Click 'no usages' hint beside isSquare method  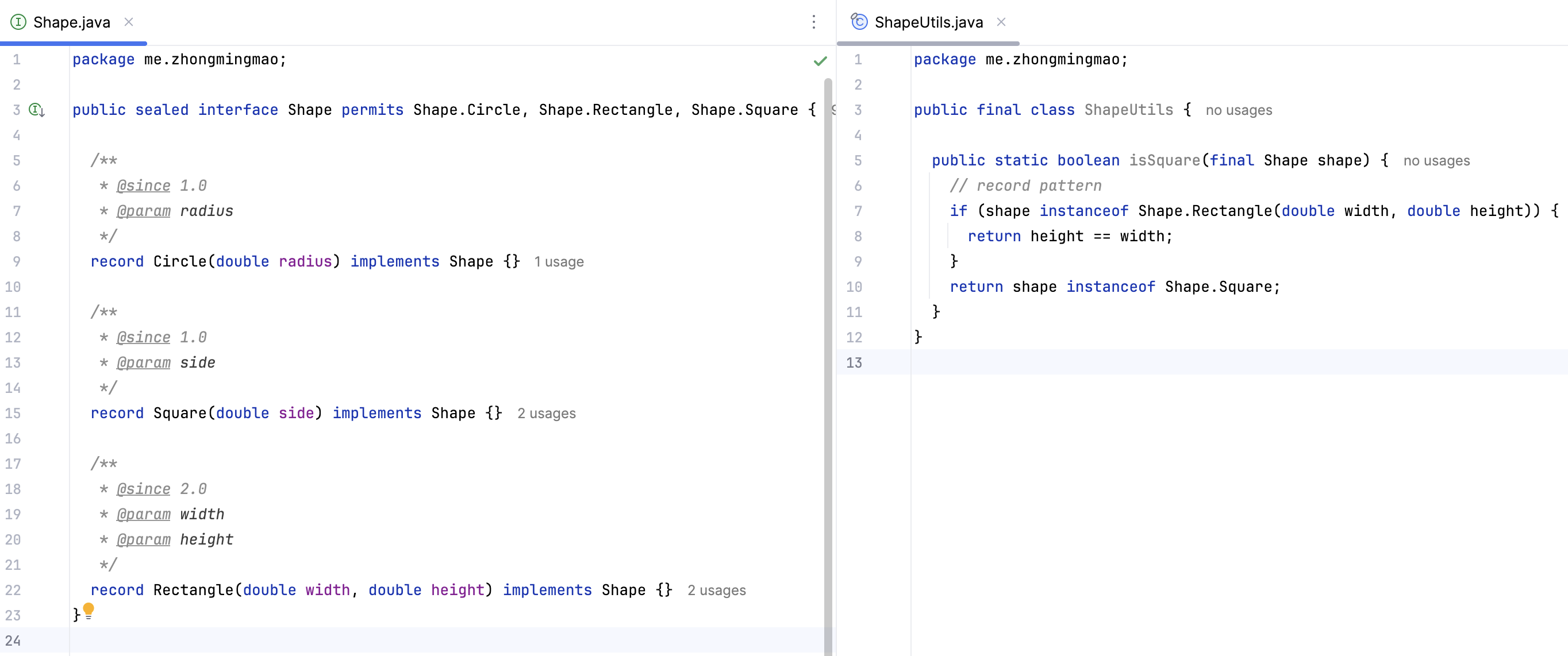coord(1436,161)
